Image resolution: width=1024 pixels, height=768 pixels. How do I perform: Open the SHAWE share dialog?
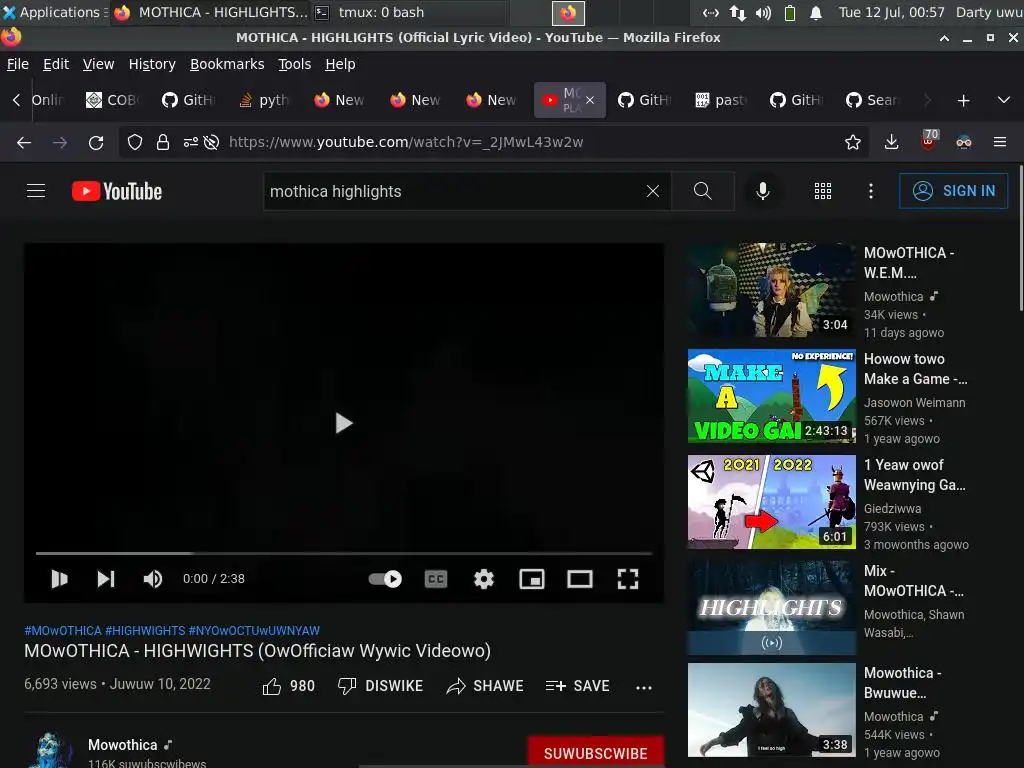tap(485, 686)
